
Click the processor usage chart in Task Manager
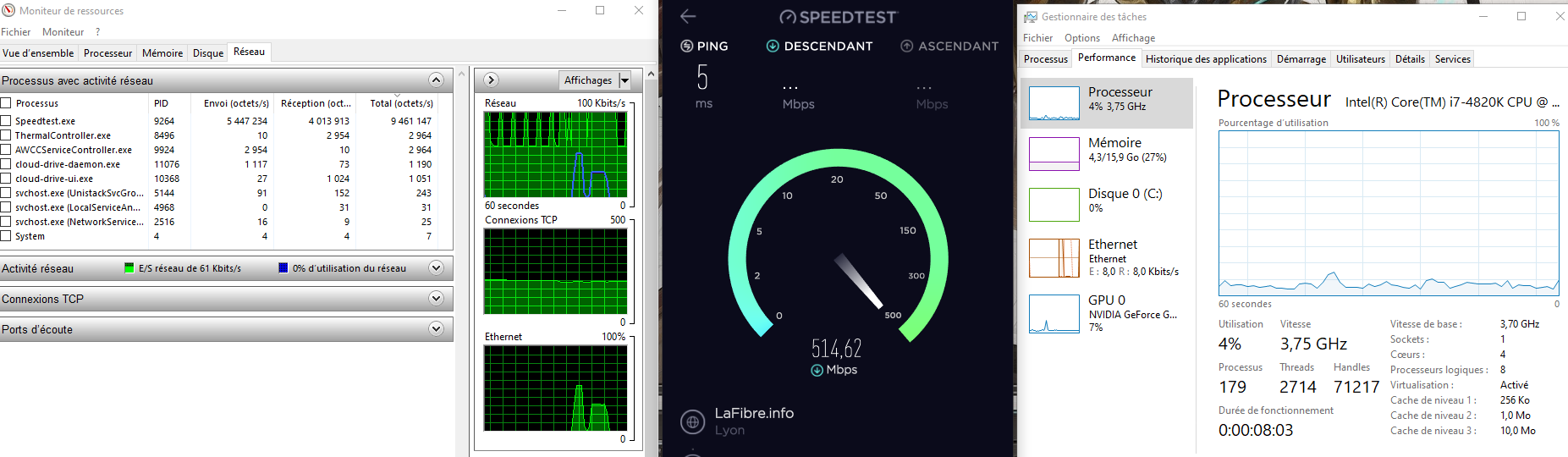tap(1389, 213)
